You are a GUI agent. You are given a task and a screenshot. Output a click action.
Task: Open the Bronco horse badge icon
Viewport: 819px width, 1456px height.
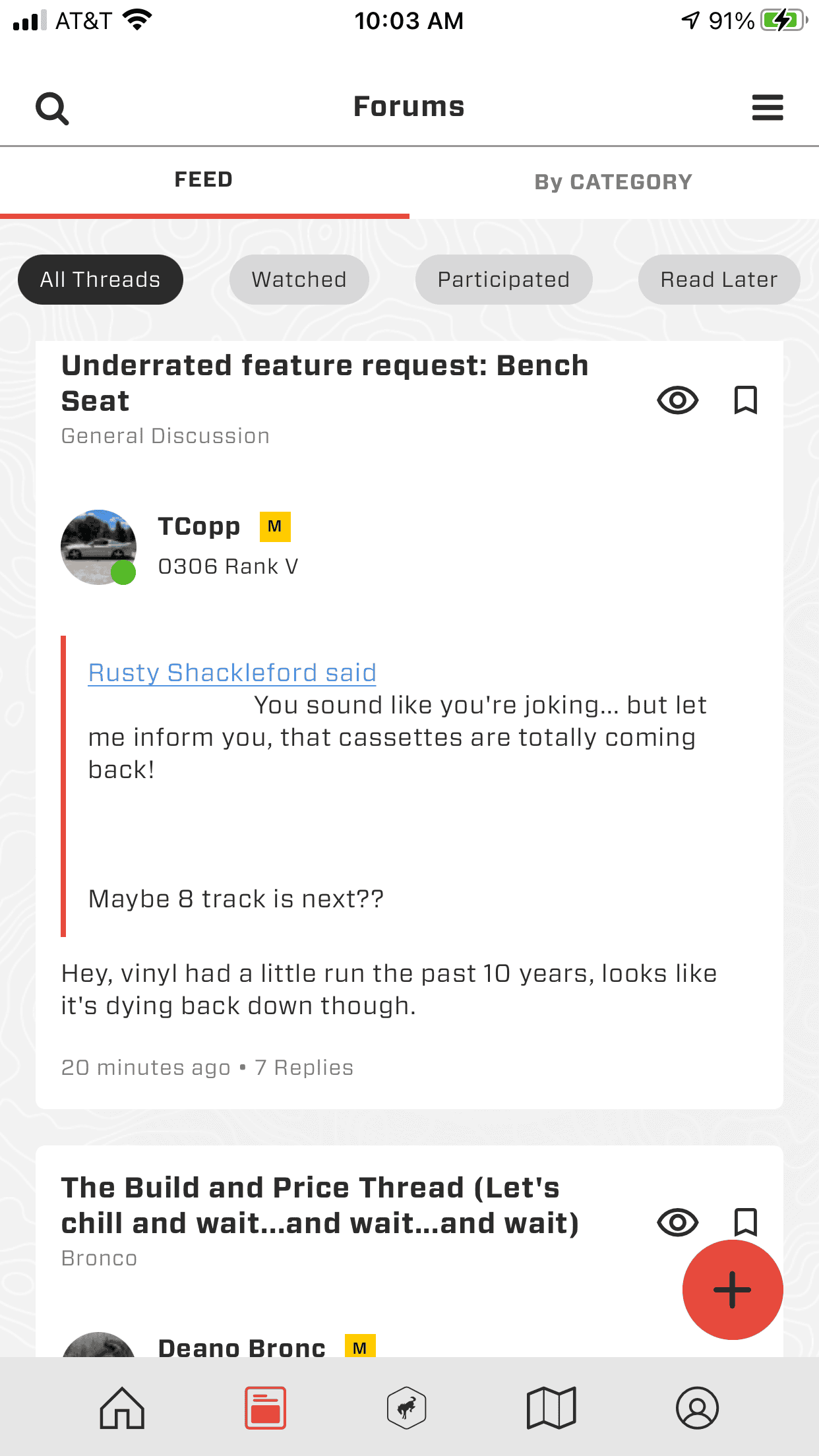[x=406, y=1408]
